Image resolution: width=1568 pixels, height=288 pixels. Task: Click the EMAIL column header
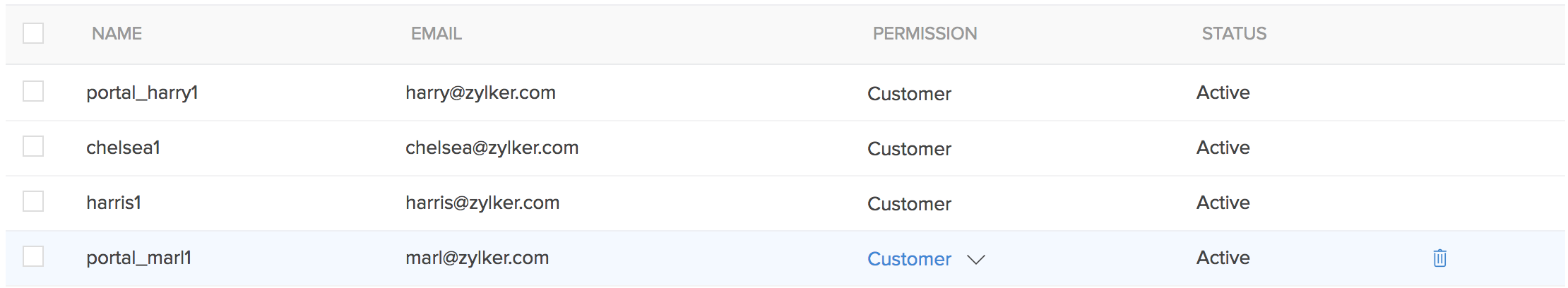[x=436, y=34]
